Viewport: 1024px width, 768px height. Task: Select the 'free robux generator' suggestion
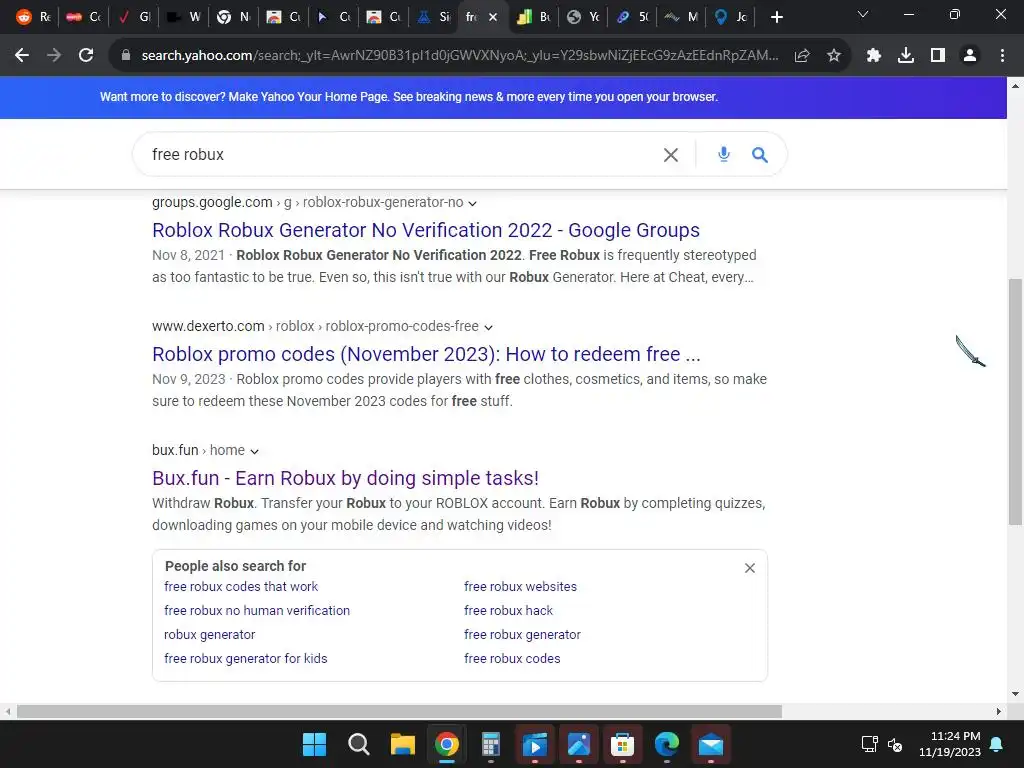pos(522,635)
